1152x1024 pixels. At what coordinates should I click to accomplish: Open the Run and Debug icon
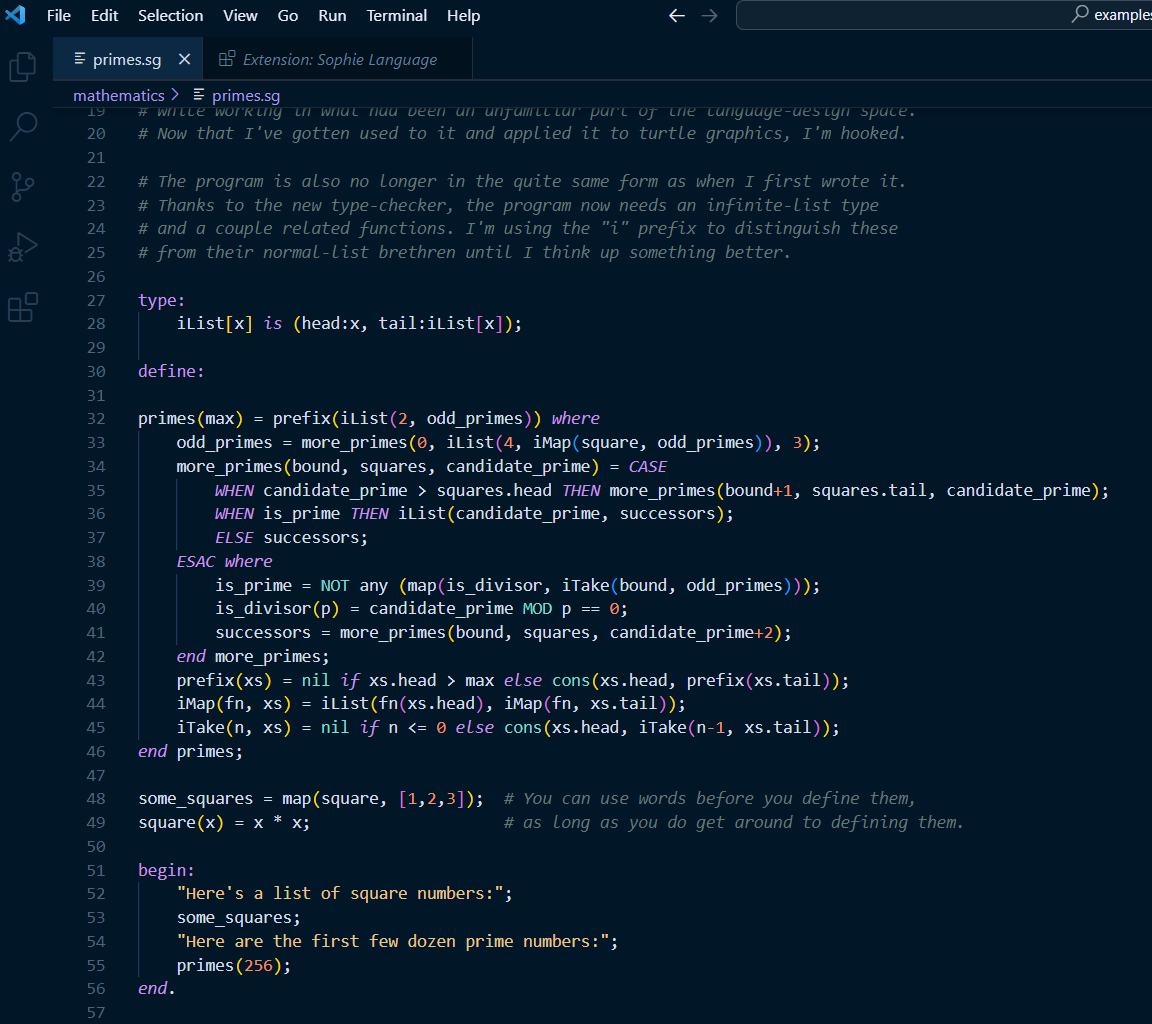[x=22, y=248]
